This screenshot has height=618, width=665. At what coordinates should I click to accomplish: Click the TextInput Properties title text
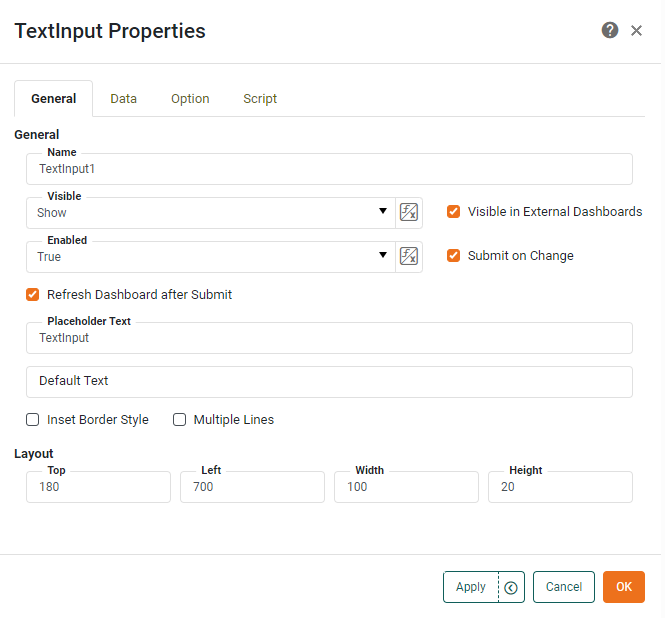pyautogui.click(x=110, y=31)
